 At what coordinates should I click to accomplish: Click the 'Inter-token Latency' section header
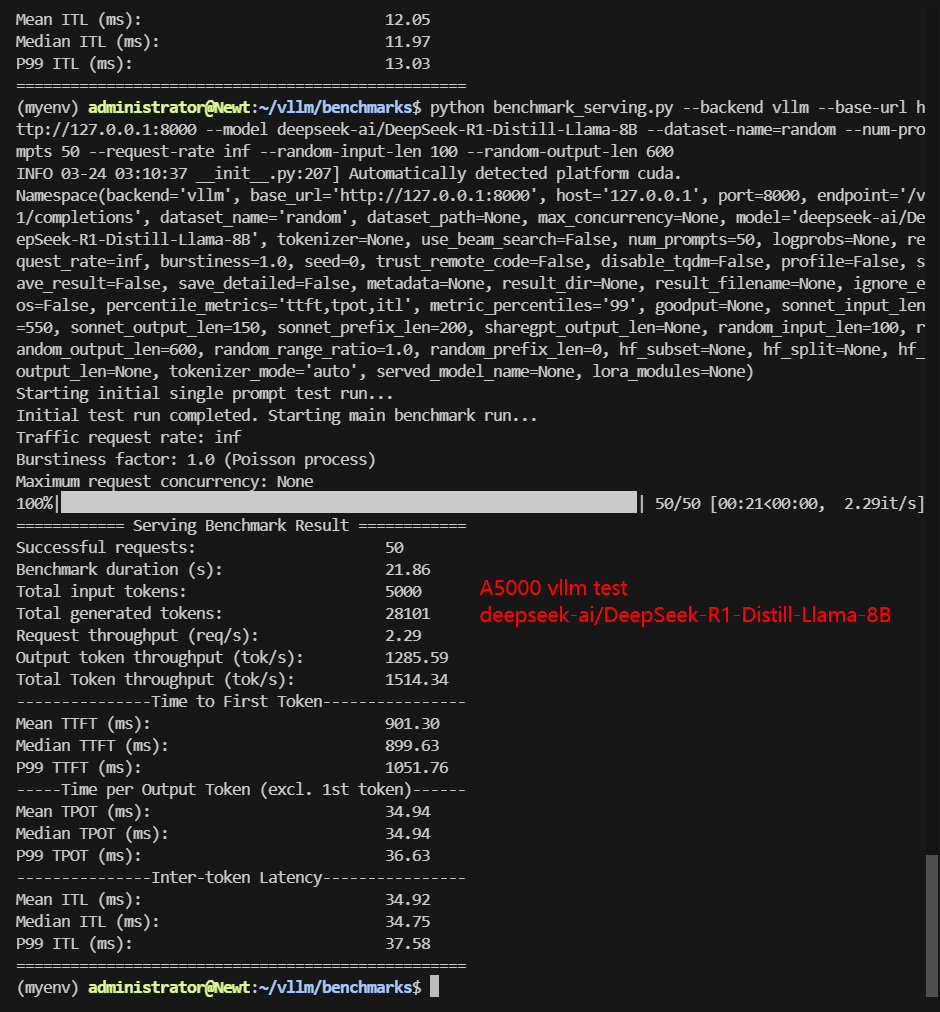[241, 877]
